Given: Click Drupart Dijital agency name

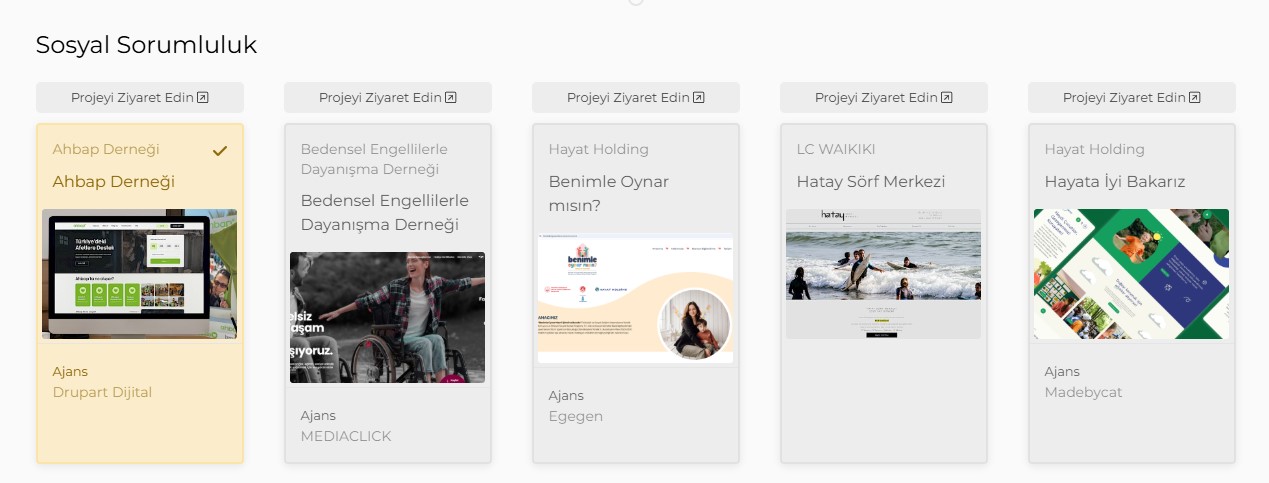Looking at the screenshot, I should 102,392.
